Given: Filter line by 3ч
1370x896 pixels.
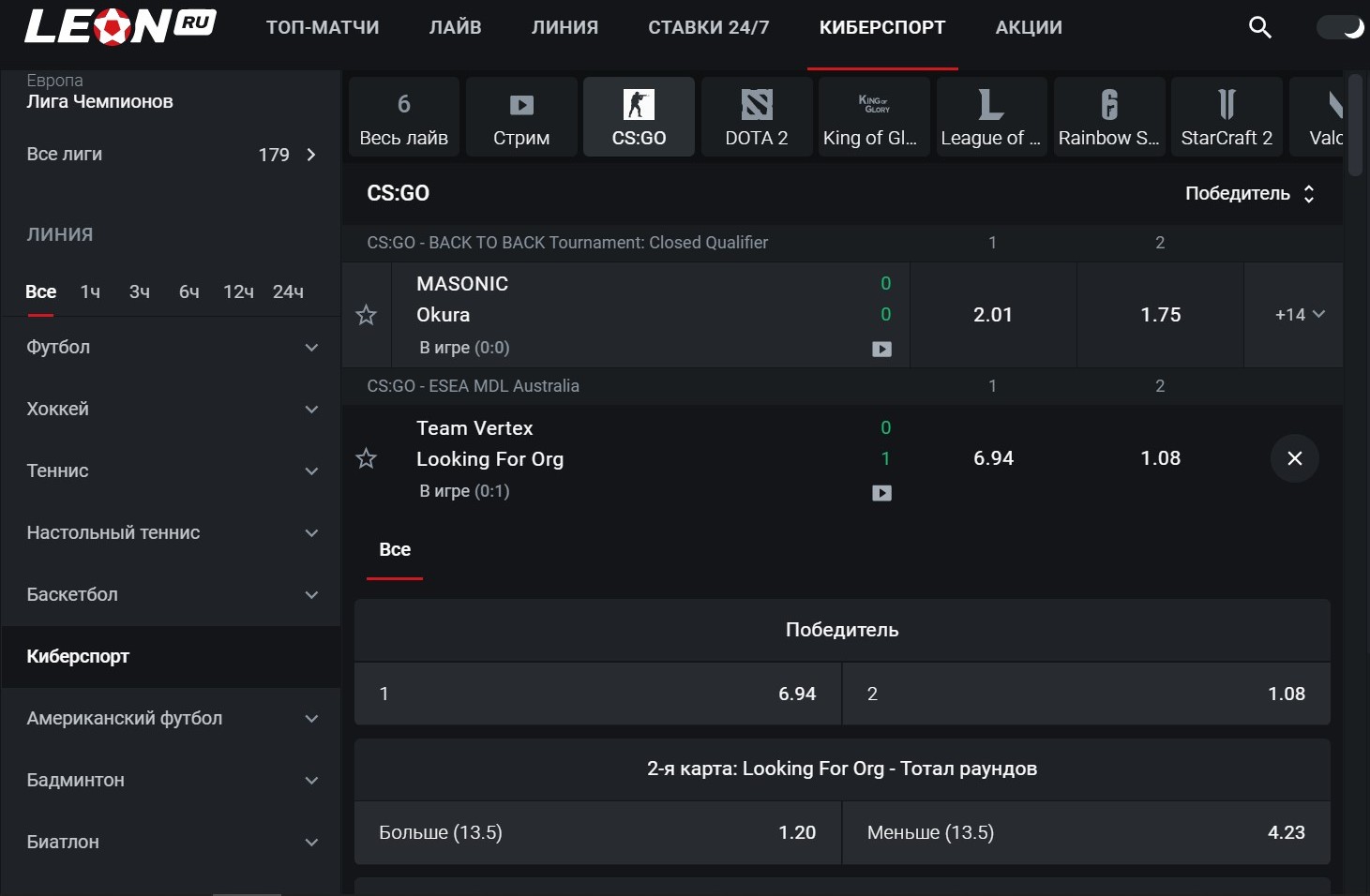Looking at the screenshot, I should 140,292.
